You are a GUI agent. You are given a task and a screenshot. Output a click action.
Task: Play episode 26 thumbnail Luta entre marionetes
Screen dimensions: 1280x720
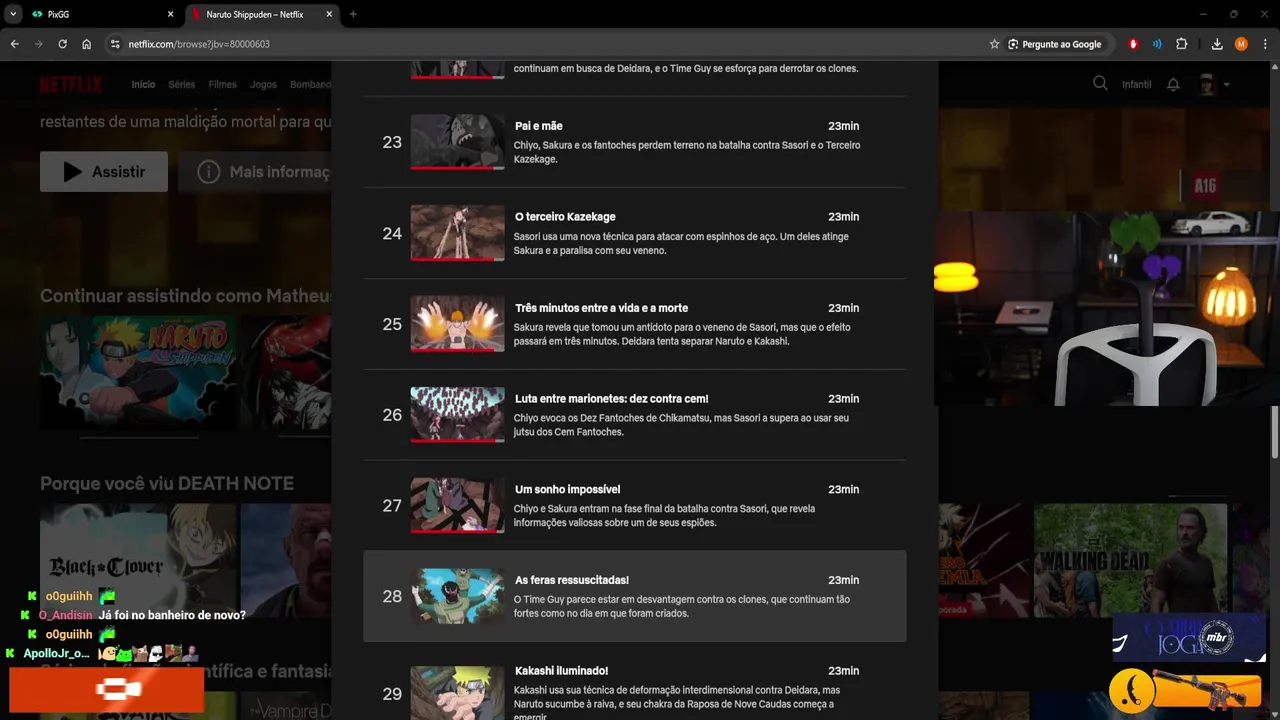(457, 415)
